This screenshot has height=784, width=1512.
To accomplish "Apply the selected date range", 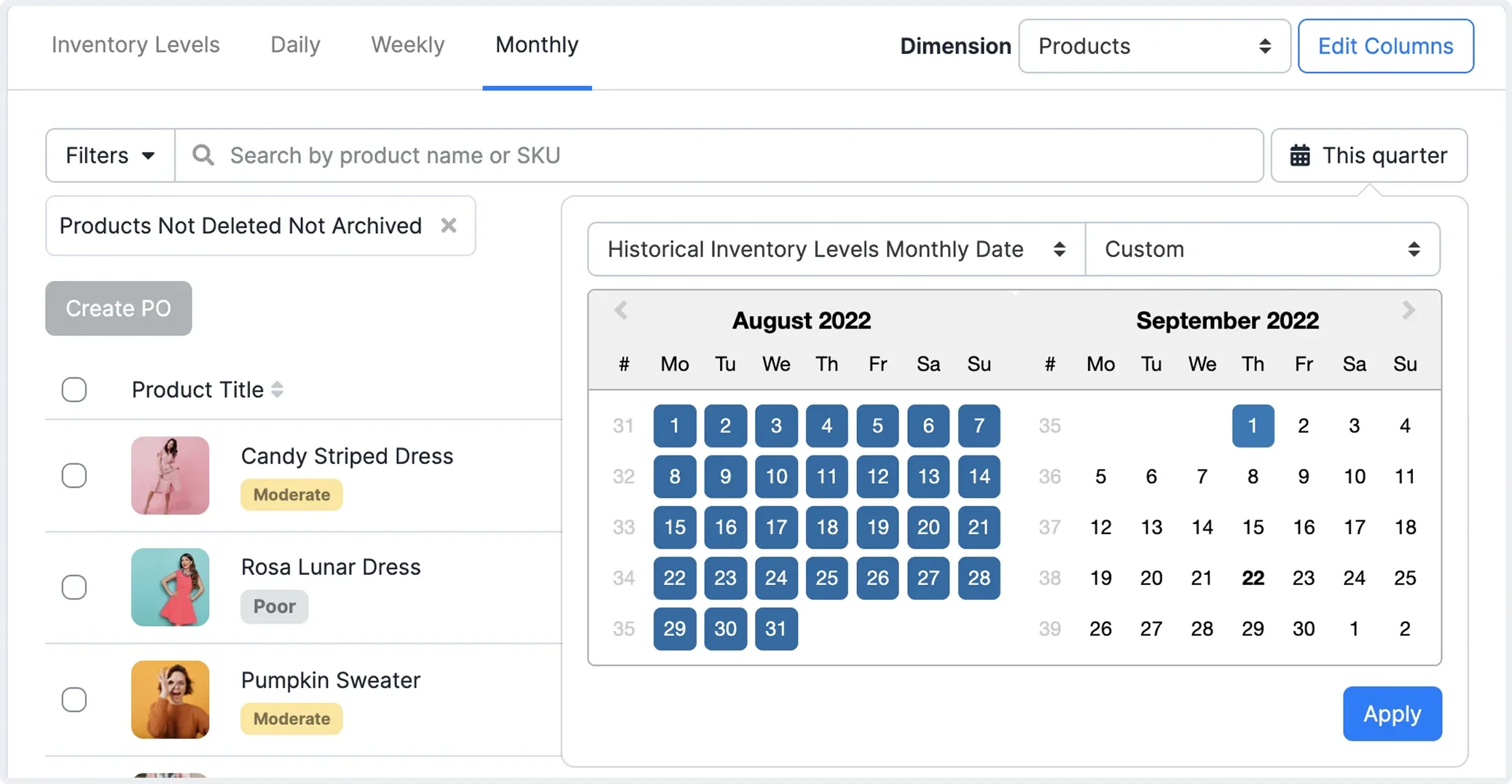I will (1392, 713).
